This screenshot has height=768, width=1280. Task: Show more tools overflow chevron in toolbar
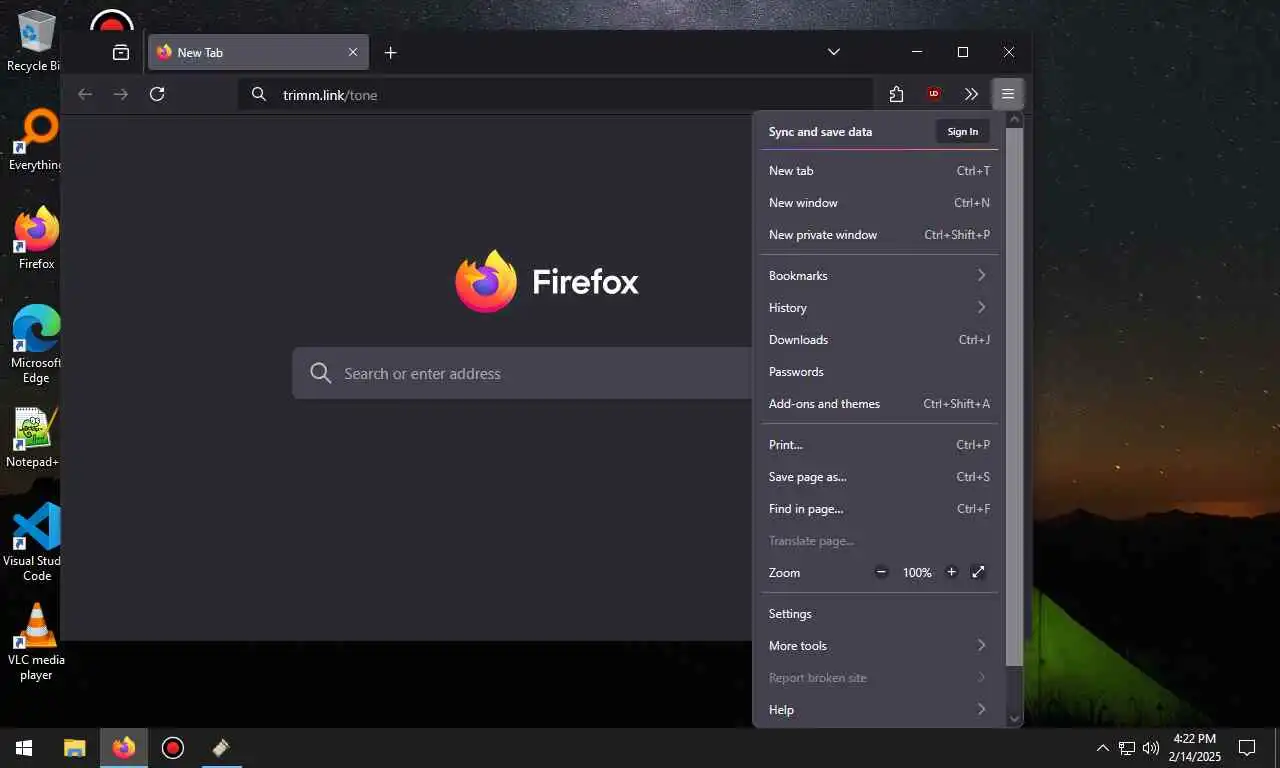[971, 94]
